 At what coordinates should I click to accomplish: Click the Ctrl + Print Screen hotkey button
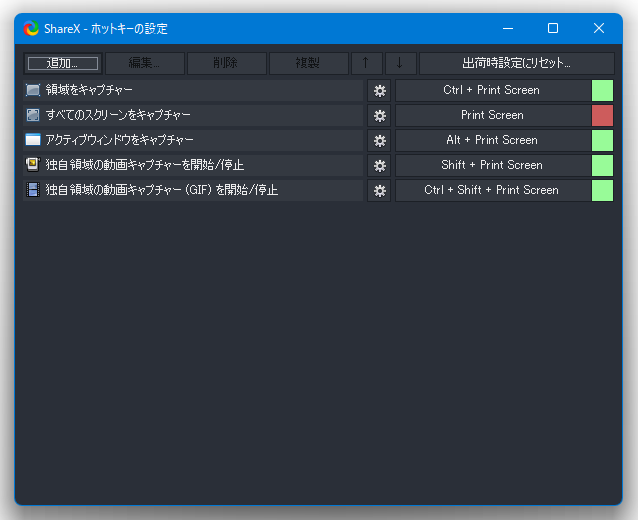(493, 90)
